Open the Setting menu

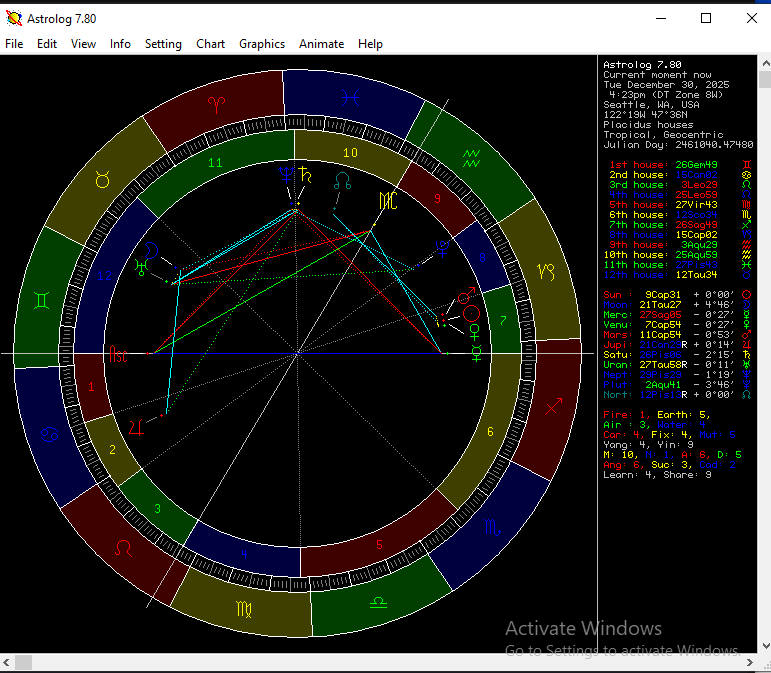click(163, 44)
